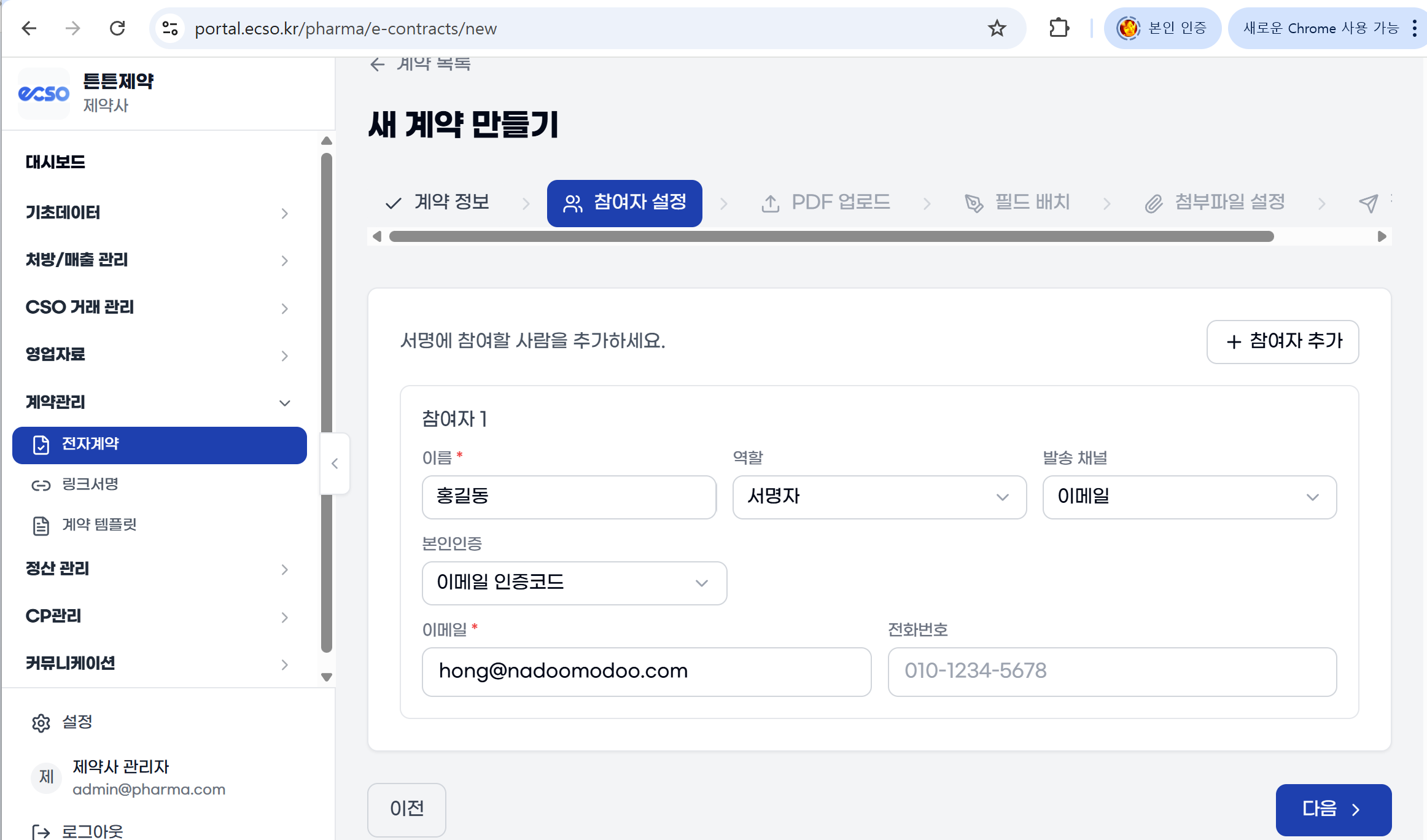Click the site info icon in address bar
This screenshot has width=1427, height=840.
pyautogui.click(x=170, y=28)
